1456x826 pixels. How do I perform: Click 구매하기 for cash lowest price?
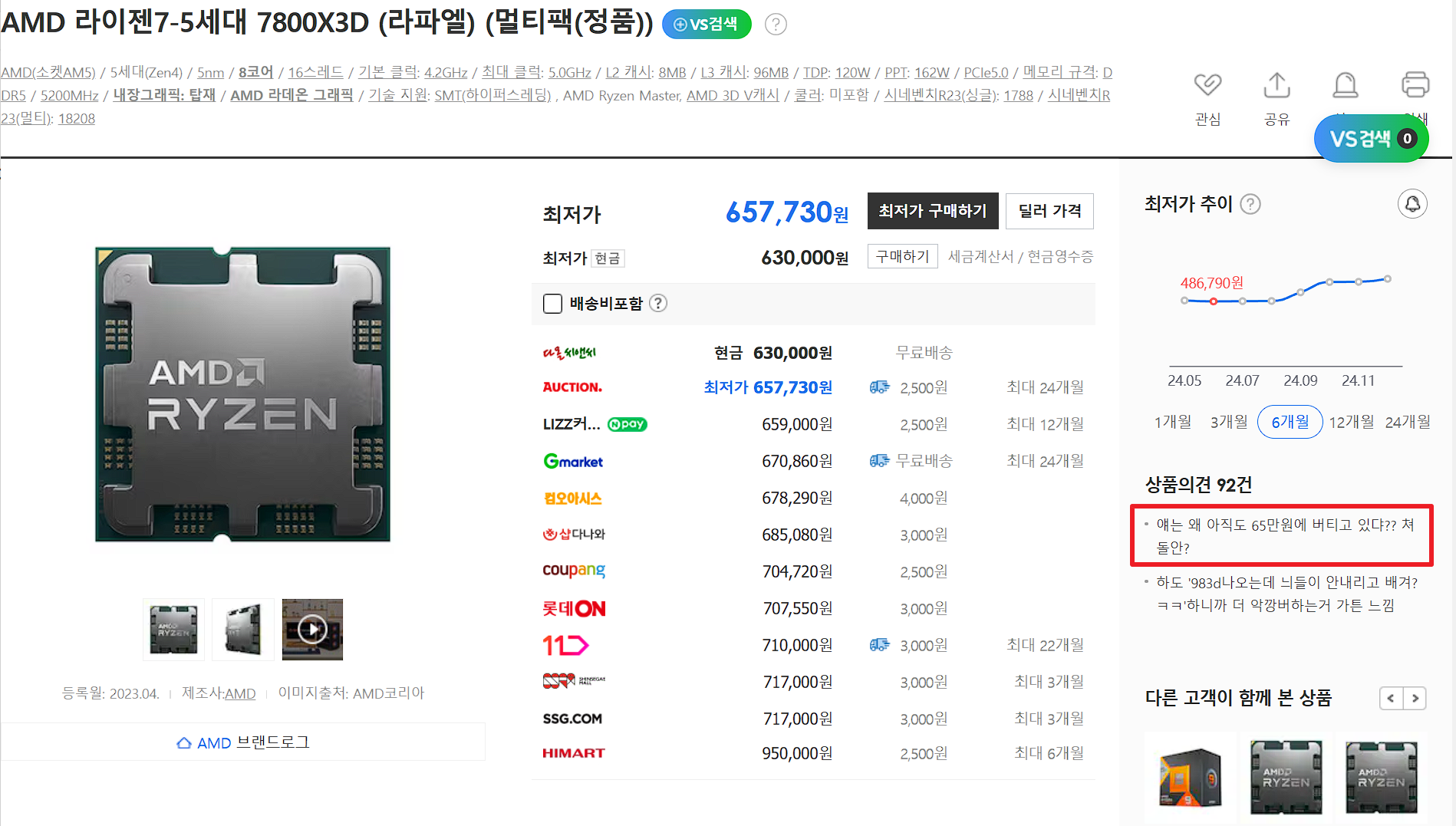coord(902,256)
